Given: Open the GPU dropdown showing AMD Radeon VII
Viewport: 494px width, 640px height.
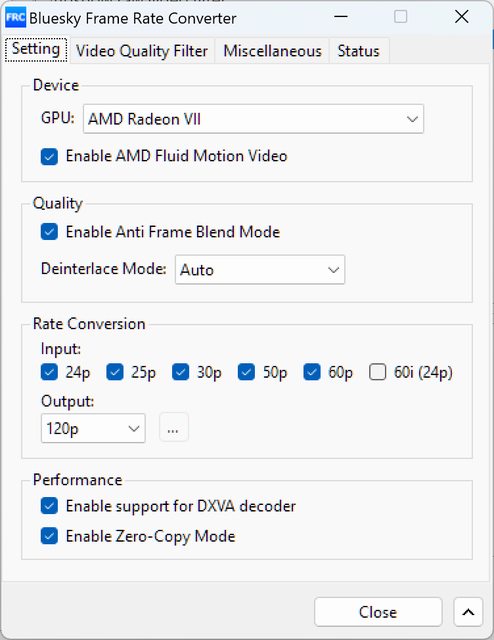Looking at the screenshot, I should (254, 119).
